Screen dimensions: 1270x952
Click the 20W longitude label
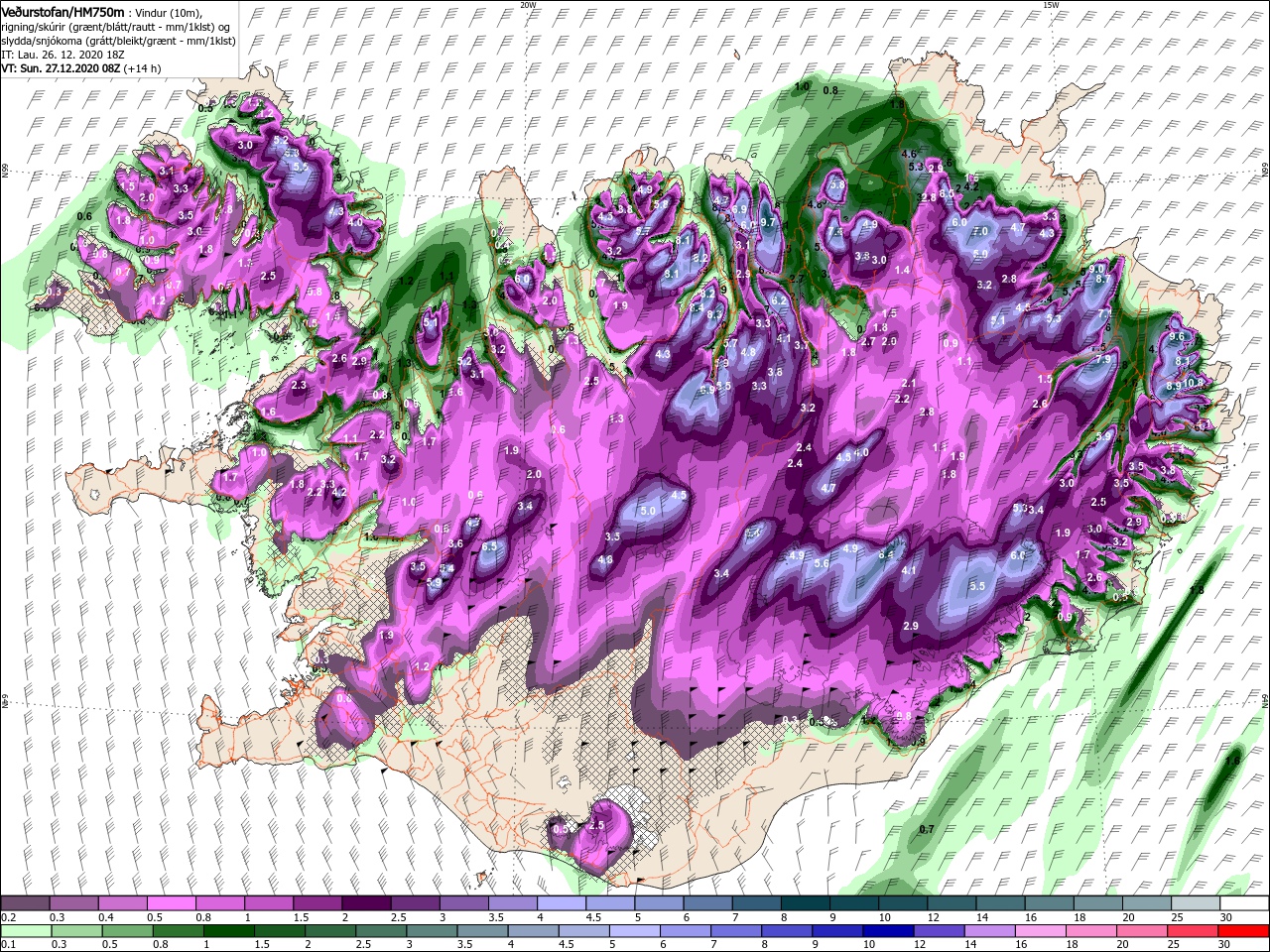tap(528, 4)
